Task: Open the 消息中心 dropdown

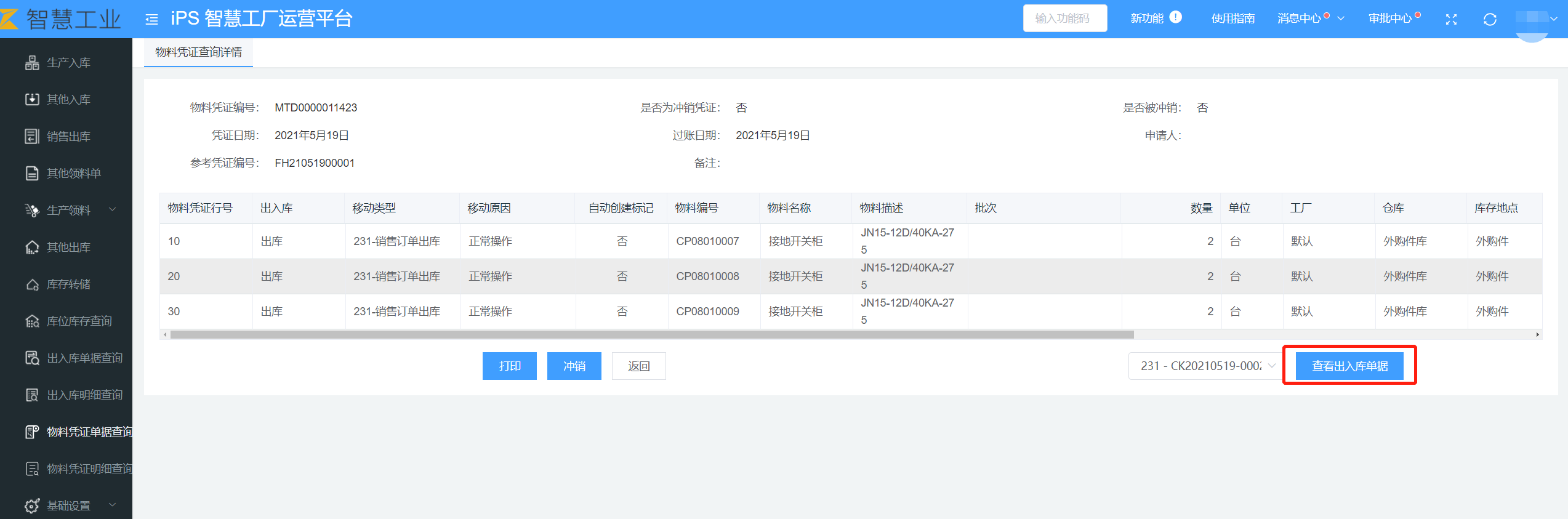Action: point(1340,19)
